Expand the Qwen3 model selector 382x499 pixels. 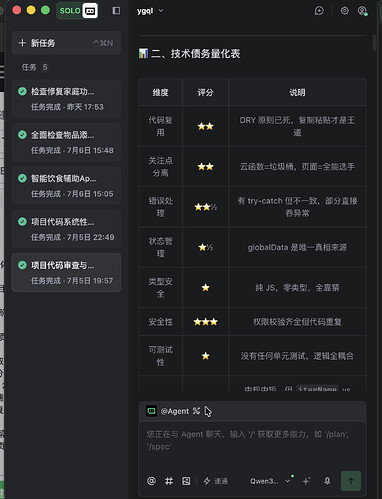[270, 481]
